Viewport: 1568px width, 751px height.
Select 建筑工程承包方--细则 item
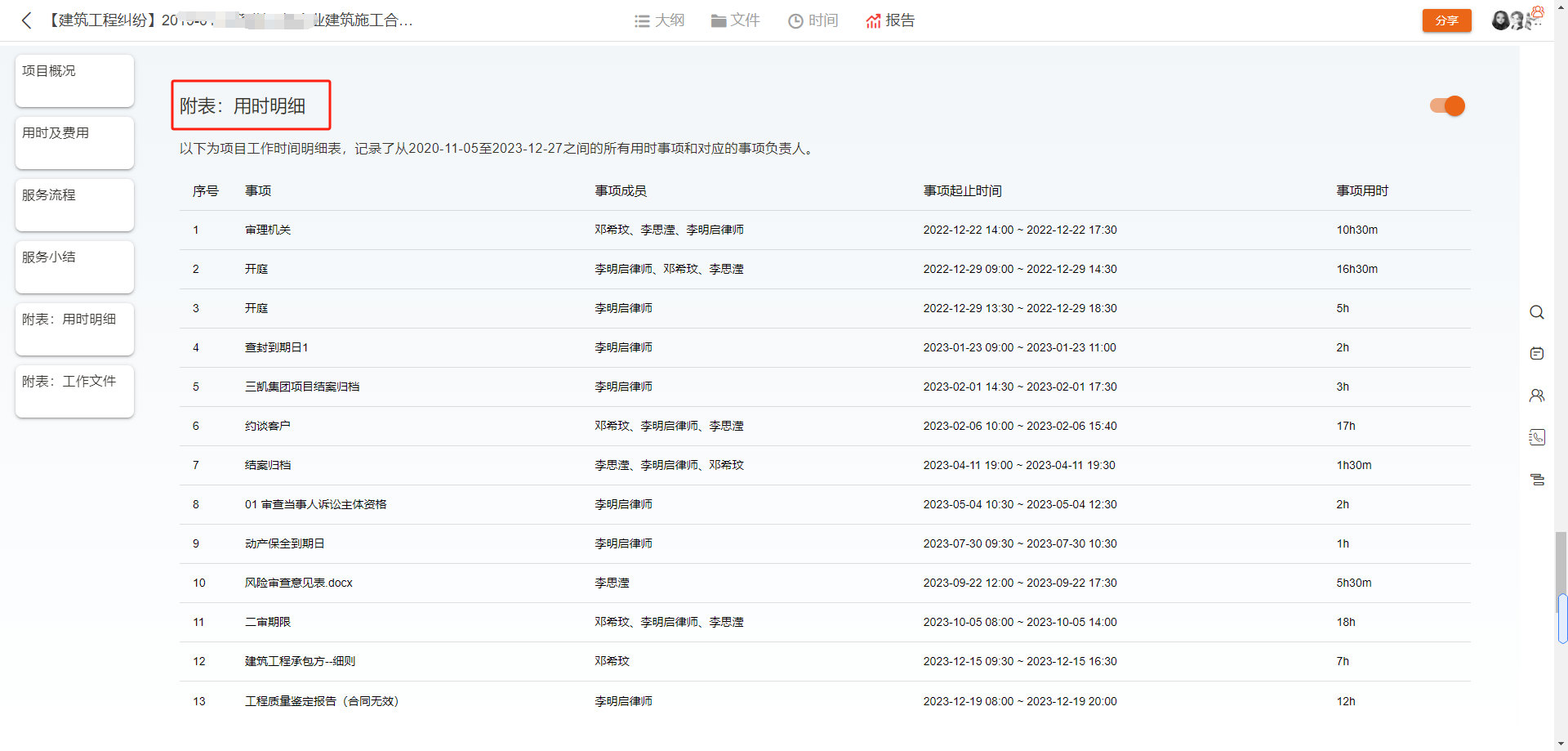(301, 662)
